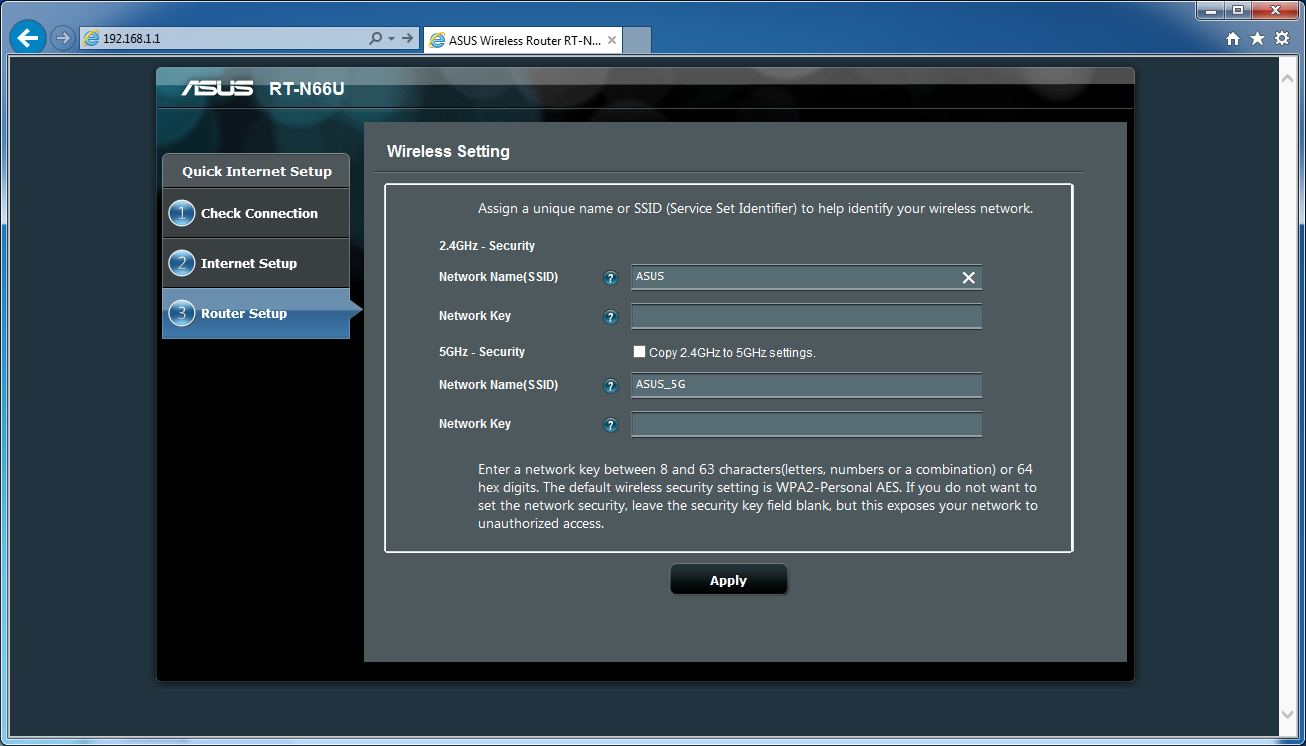Click the circled number 3 step icon
Screen dimensions: 1306x746
(181, 313)
